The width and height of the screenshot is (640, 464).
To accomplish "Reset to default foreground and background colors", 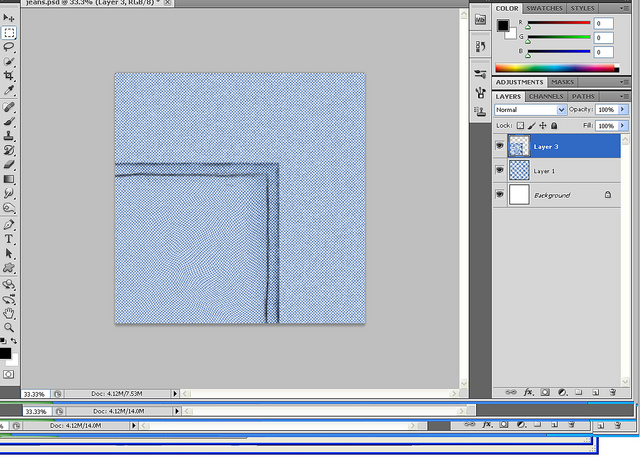I will (x=3, y=340).
